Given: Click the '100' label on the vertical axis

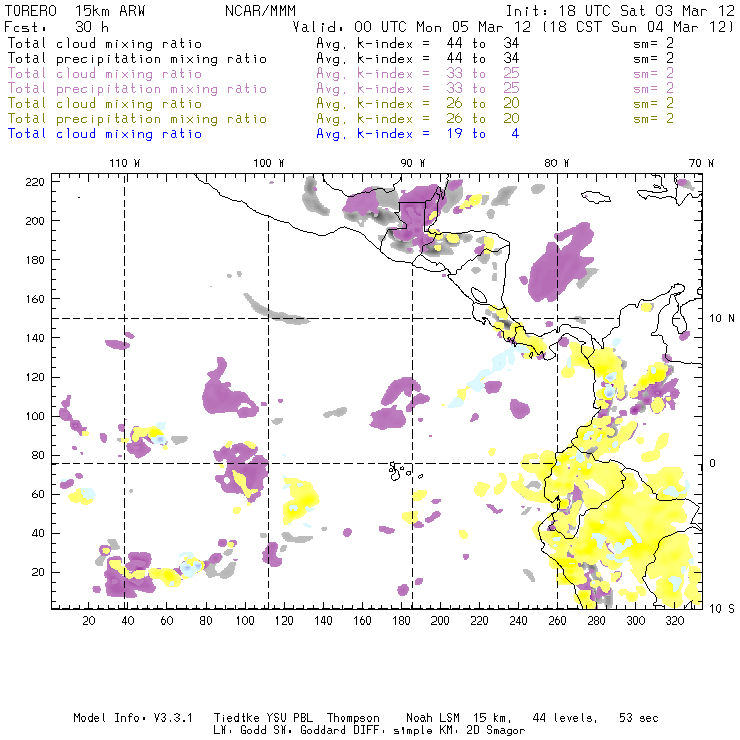Looking at the screenshot, I should tap(34, 416).
